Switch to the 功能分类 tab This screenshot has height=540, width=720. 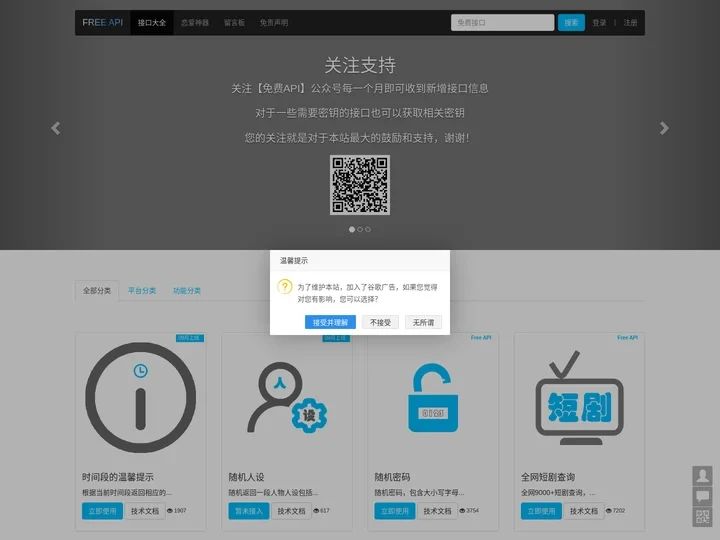pyautogui.click(x=186, y=291)
